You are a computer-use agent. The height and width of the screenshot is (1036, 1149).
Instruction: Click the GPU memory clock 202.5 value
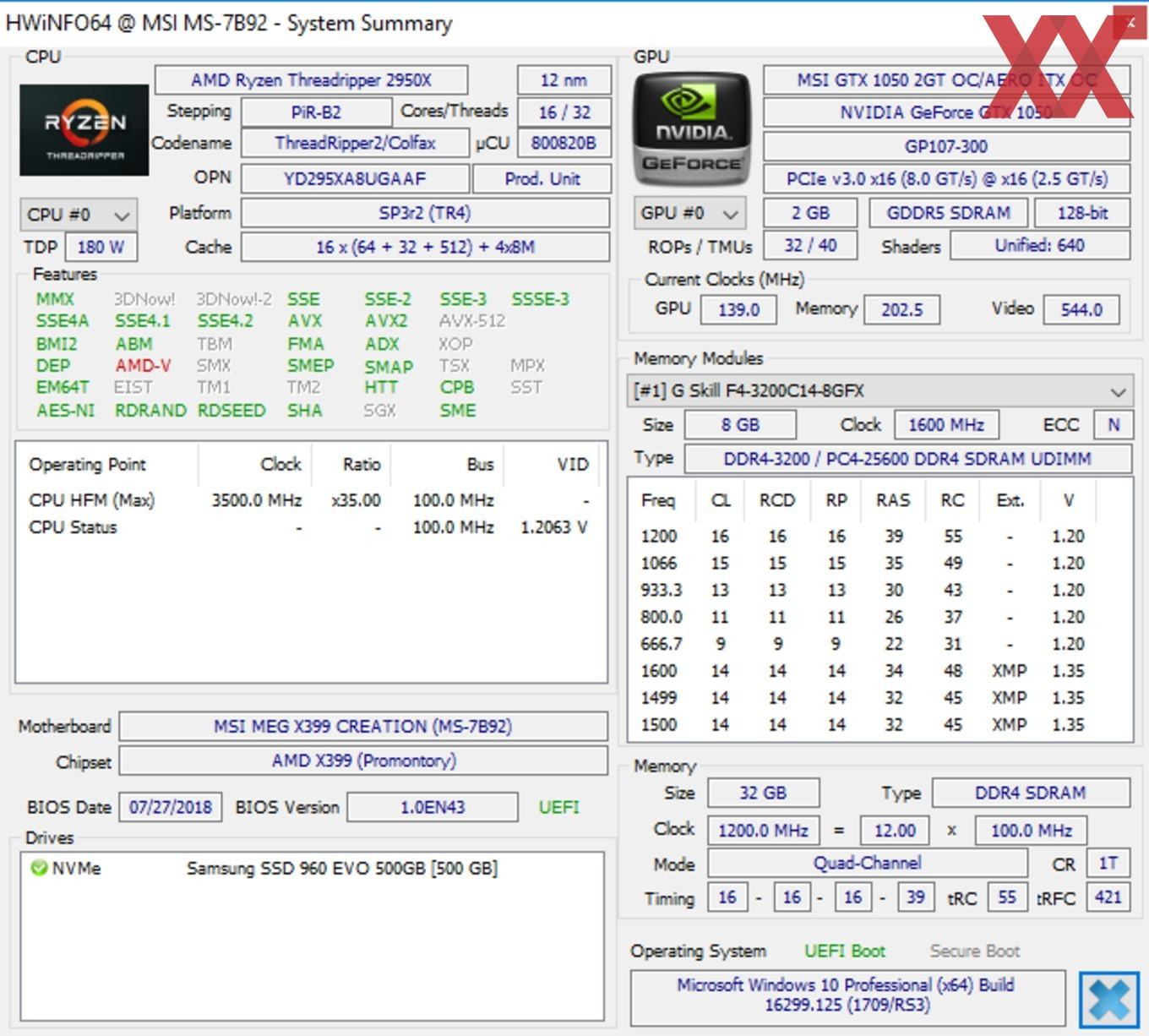(x=902, y=310)
